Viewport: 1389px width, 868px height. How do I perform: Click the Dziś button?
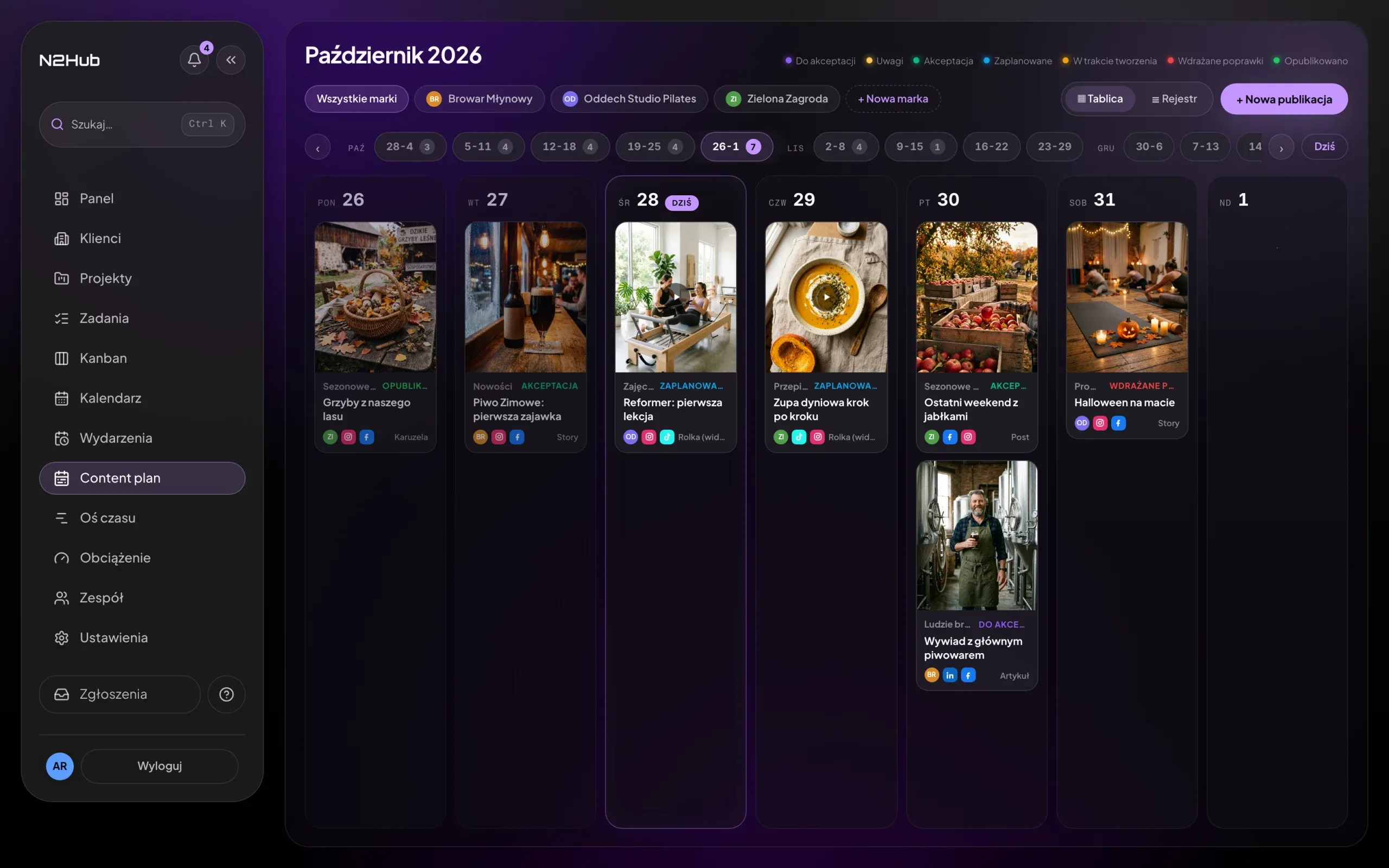coord(1324,147)
